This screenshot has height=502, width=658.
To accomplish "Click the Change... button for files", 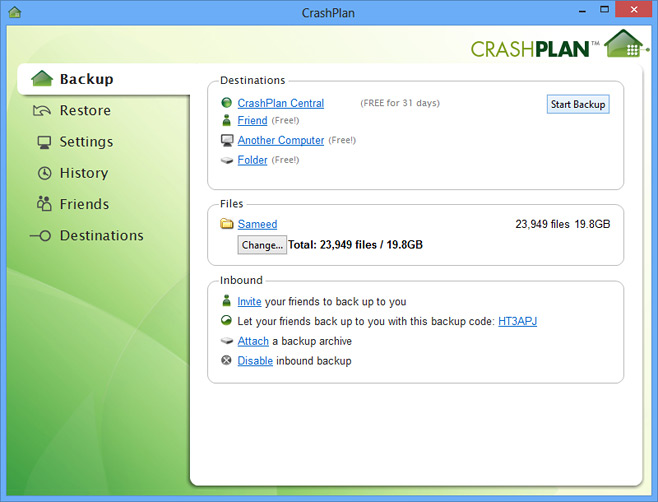I will click(x=262, y=245).
